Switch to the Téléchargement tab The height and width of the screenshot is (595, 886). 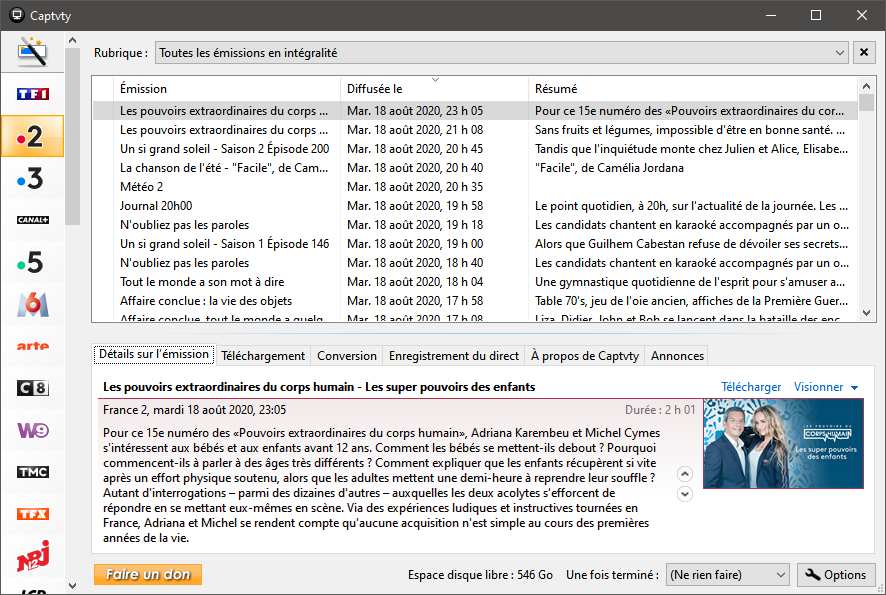pos(263,356)
